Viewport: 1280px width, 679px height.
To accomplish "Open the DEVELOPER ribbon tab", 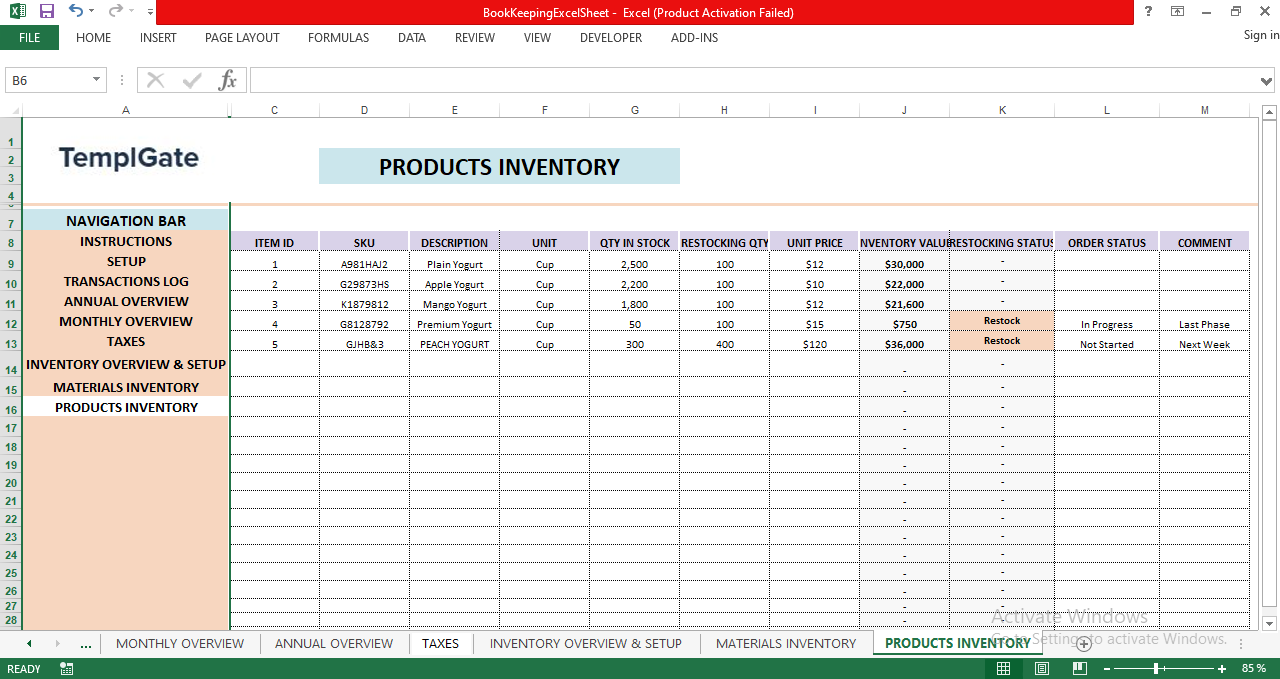I will (611, 38).
